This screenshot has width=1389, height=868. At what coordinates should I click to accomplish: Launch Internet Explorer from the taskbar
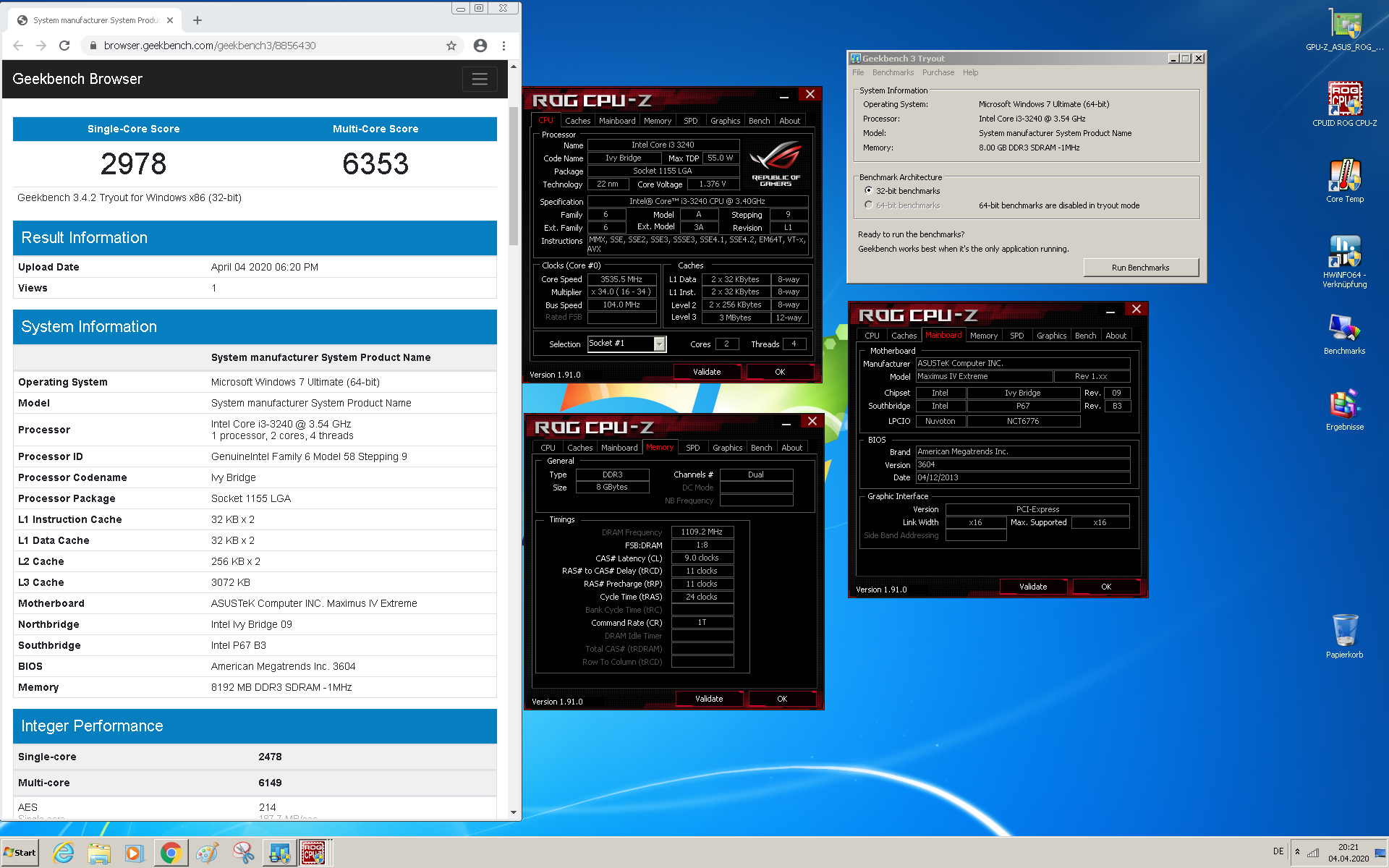(x=63, y=853)
